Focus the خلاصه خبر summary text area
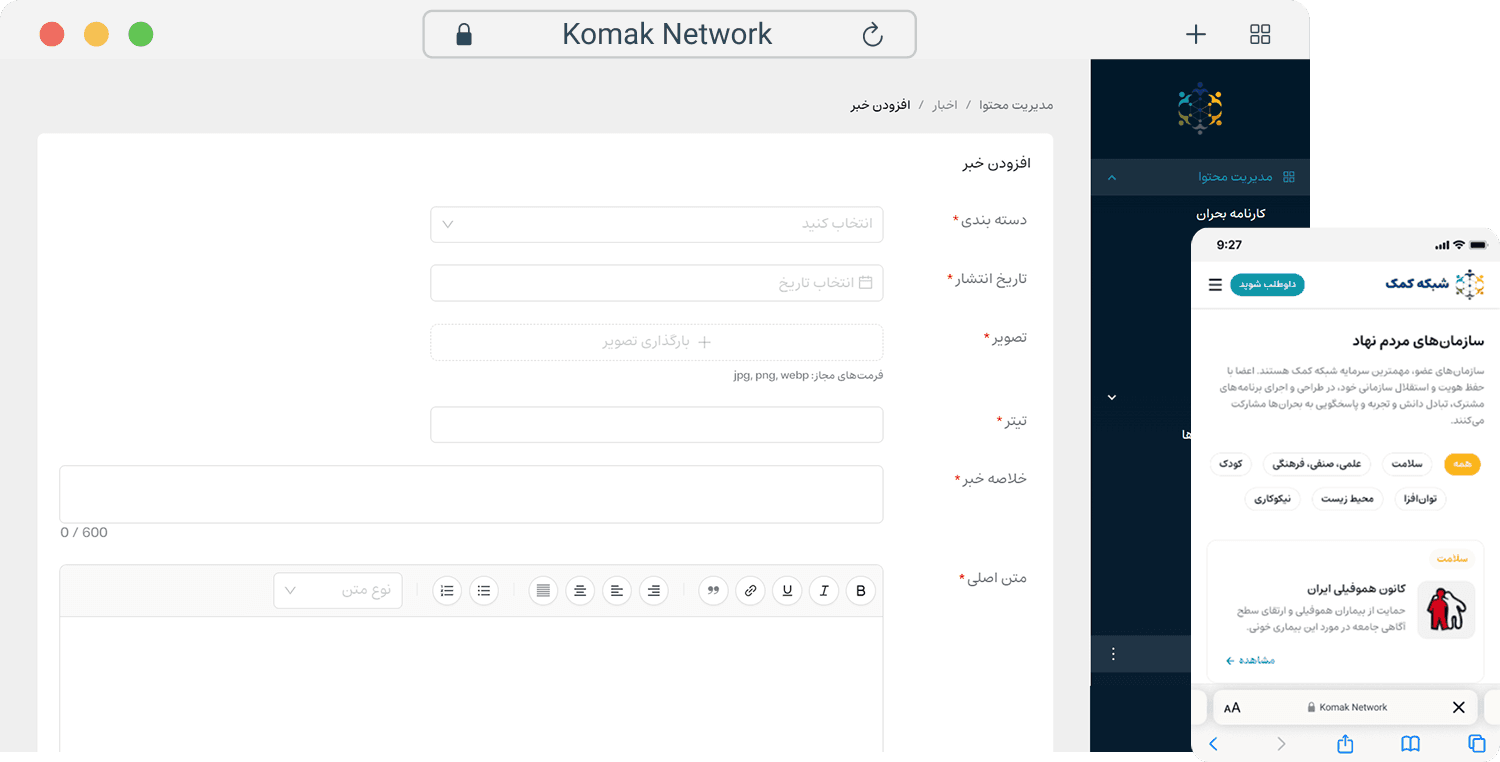The height and width of the screenshot is (762, 1500). tap(471, 494)
